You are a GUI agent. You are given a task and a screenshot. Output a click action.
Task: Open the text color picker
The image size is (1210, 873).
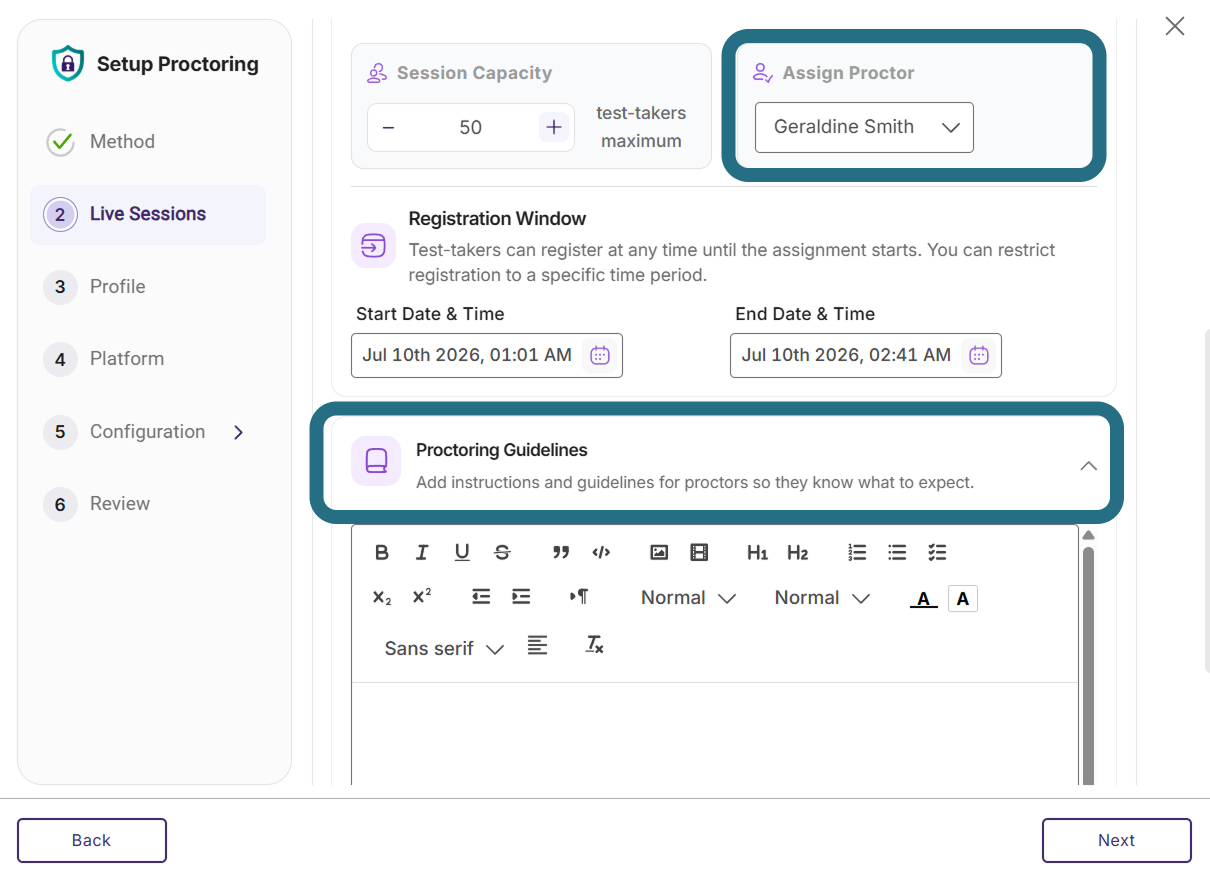923,599
